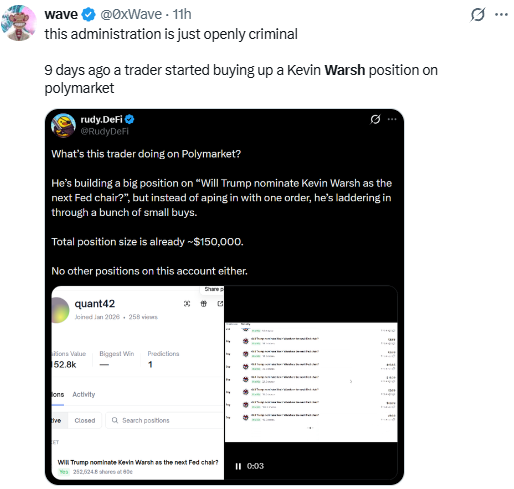The height and width of the screenshot is (489, 514).
Task: Open the more options menu on wave's post
Action: [x=501, y=15]
